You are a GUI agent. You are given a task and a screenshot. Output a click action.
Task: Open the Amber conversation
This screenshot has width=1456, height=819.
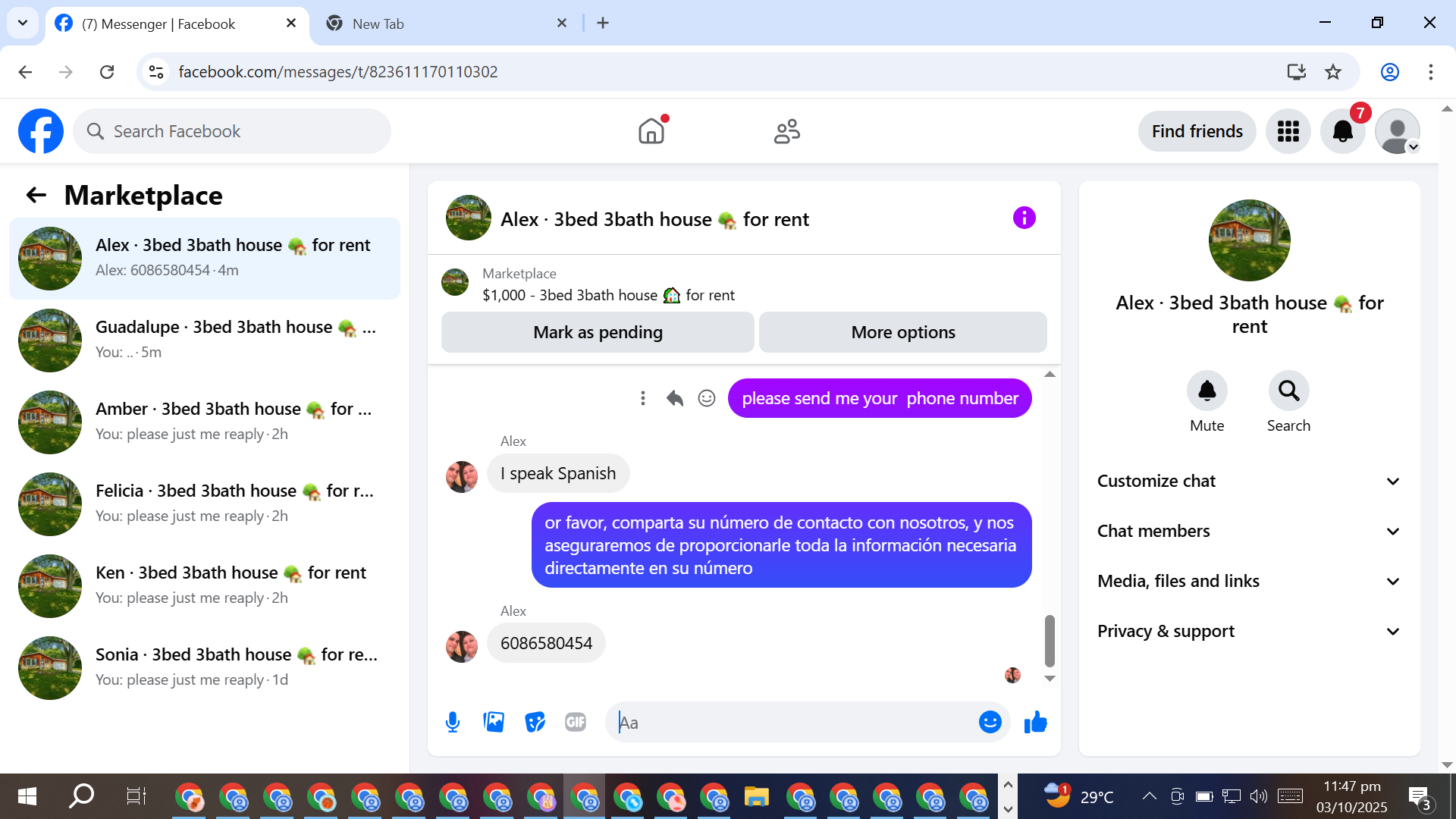205,422
